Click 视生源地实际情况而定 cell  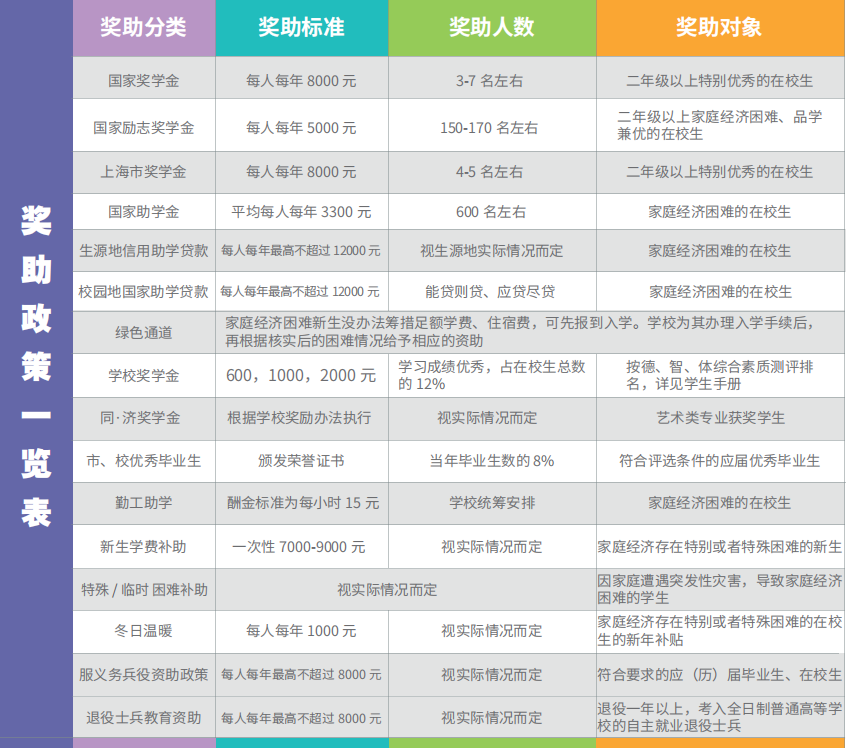pyautogui.click(x=492, y=251)
